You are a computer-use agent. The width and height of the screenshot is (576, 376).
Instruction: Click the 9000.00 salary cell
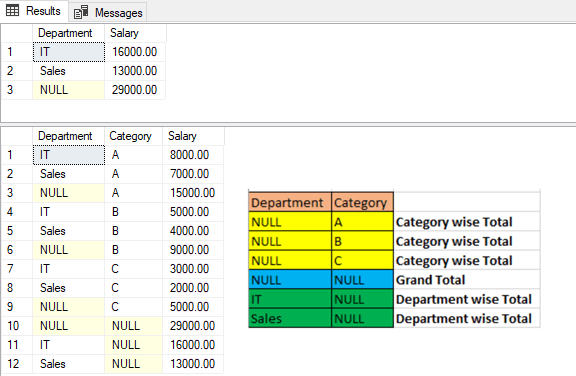193,250
